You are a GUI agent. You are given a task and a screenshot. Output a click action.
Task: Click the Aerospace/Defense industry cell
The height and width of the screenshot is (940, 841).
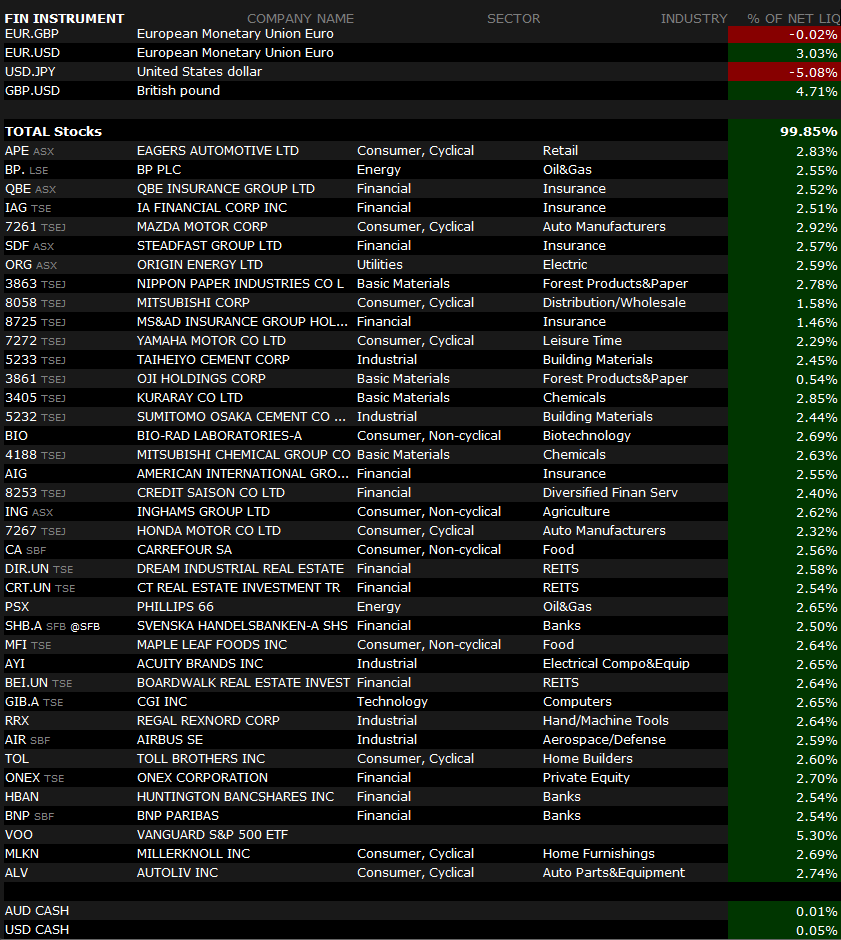click(x=604, y=740)
